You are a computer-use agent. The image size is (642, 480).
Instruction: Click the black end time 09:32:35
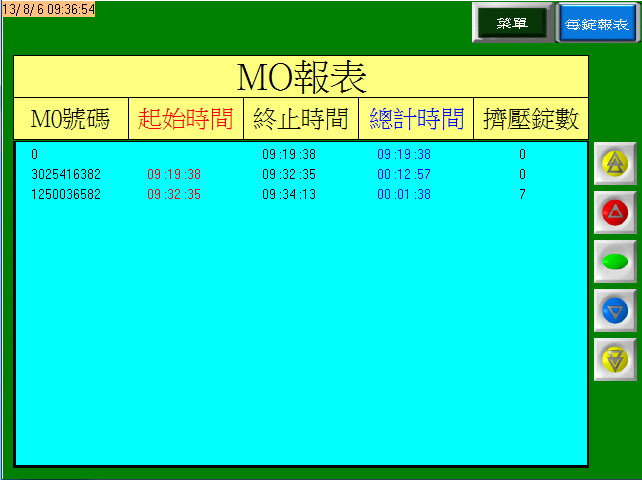pyautogui.click(x=289, y=174)
